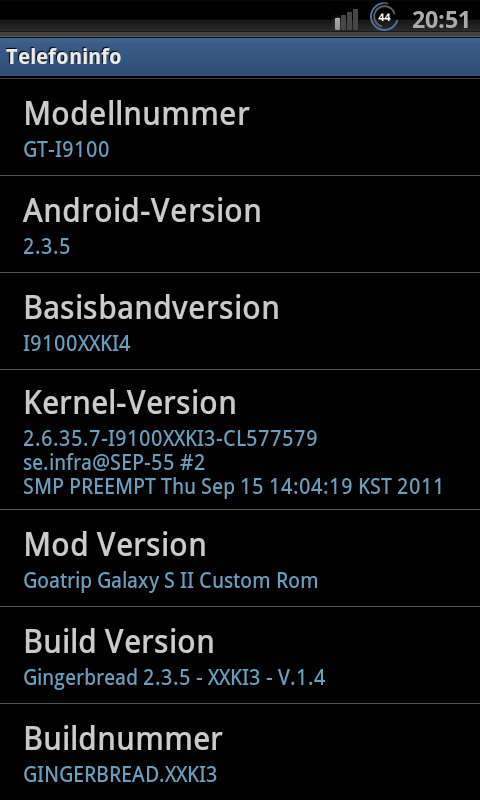Tap the se.infra@SEP-55 #2 line
480x800 pixels.
click(x=114, y=463)
